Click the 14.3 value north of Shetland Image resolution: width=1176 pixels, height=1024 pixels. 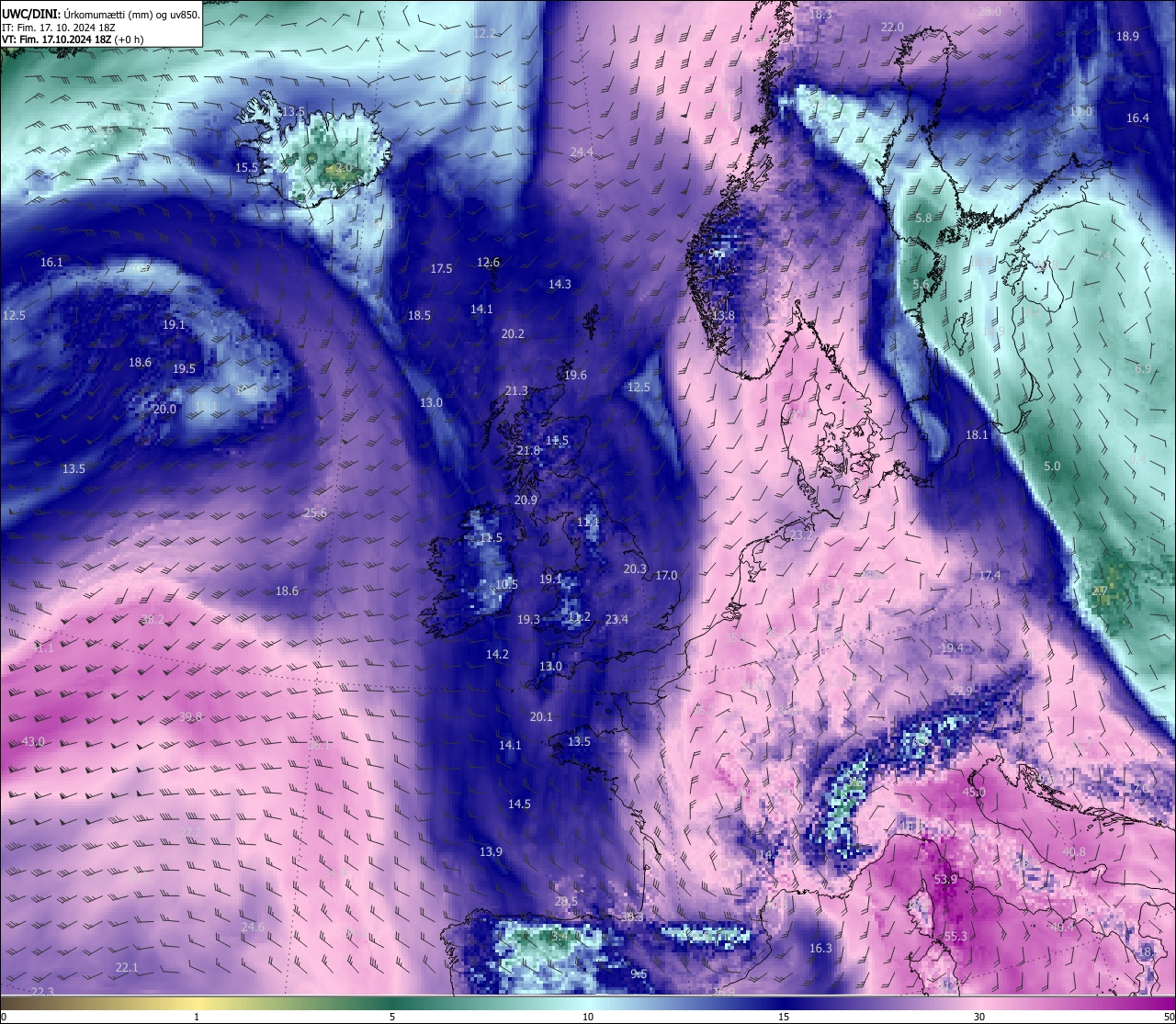click(560, 284)
